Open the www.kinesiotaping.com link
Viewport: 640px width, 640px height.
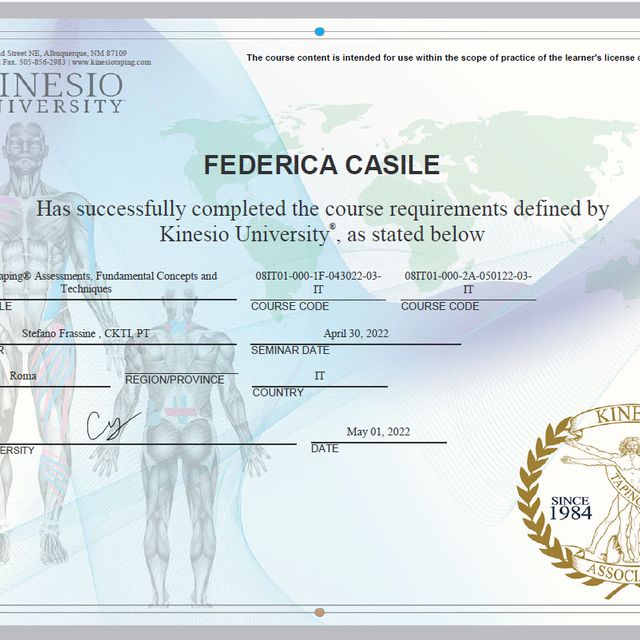pyautogui.click(x=111, y=62)
